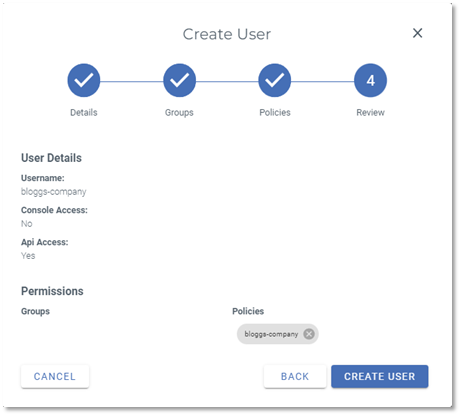
Task: Click the Details step label
Action: (x=84, y=112)
